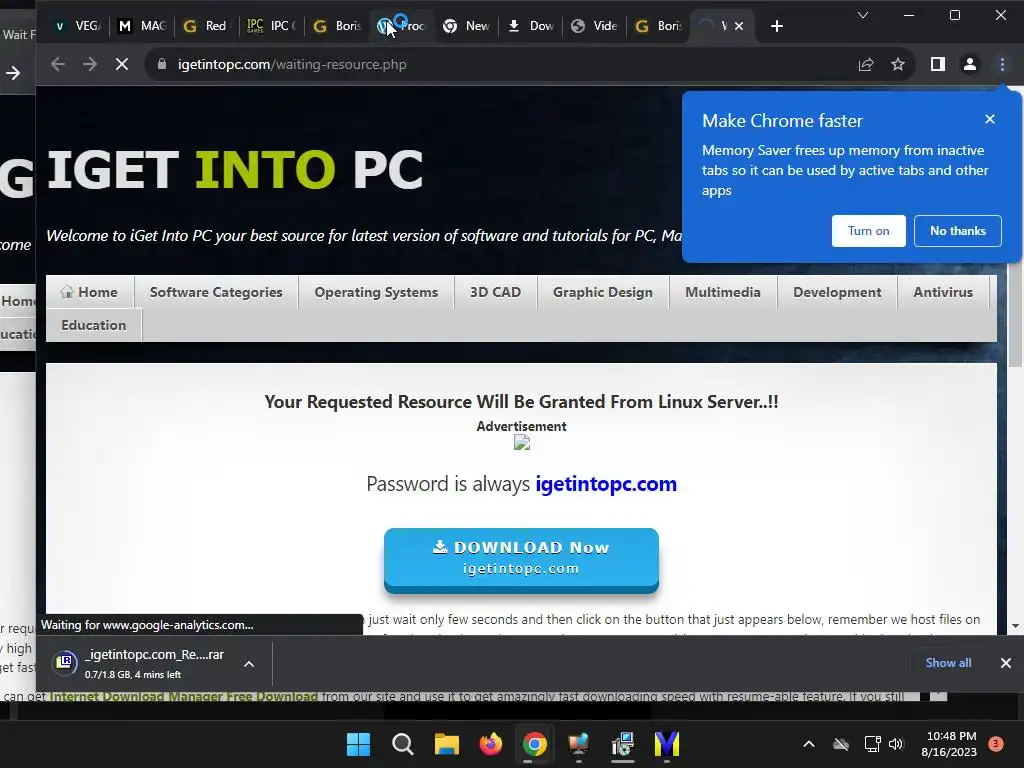Go back to the previous page
Viewport: 1024px width, 768px height.
click(x=57, y=64)
